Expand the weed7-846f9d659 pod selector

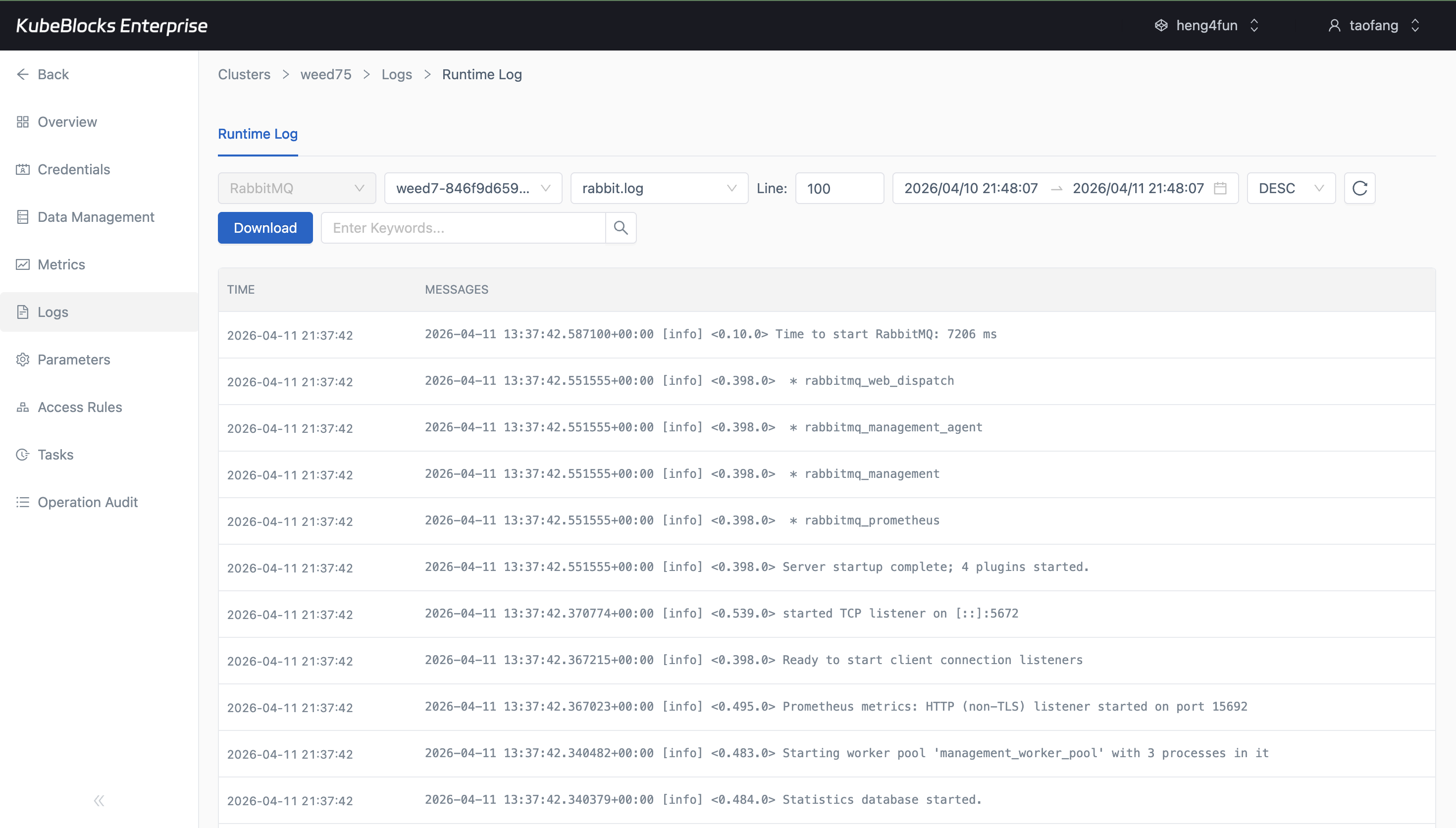(x=472, y=188)
